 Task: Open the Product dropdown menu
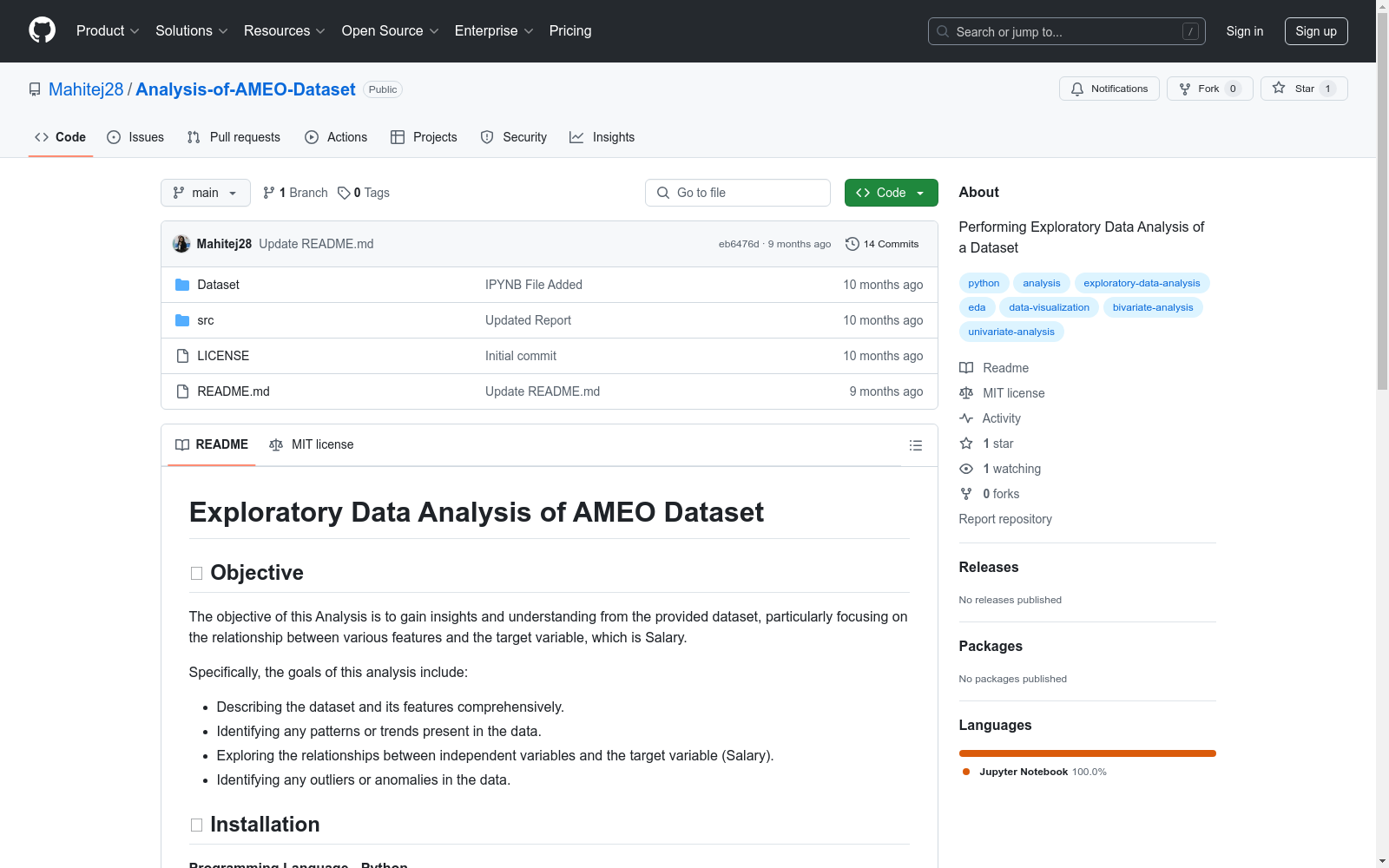click(x=108, y=31)
